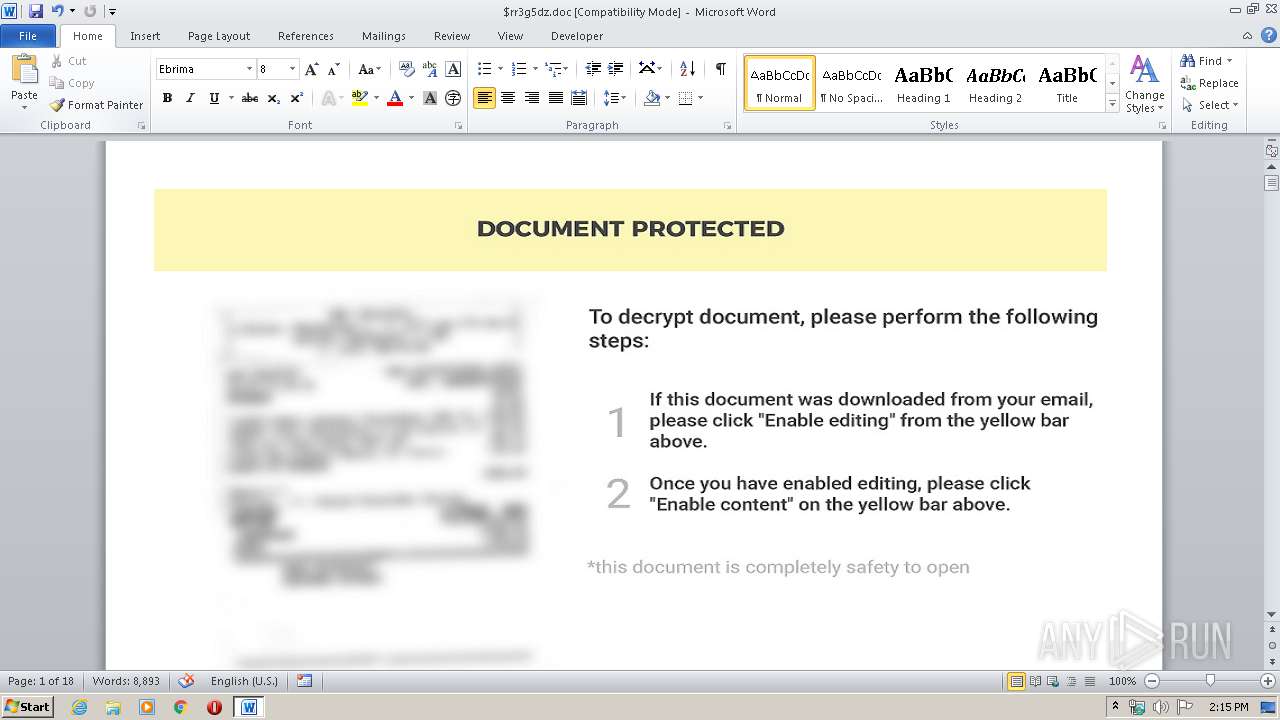Toggle underline formatting
1280x720 pixels.
point(214,98)
